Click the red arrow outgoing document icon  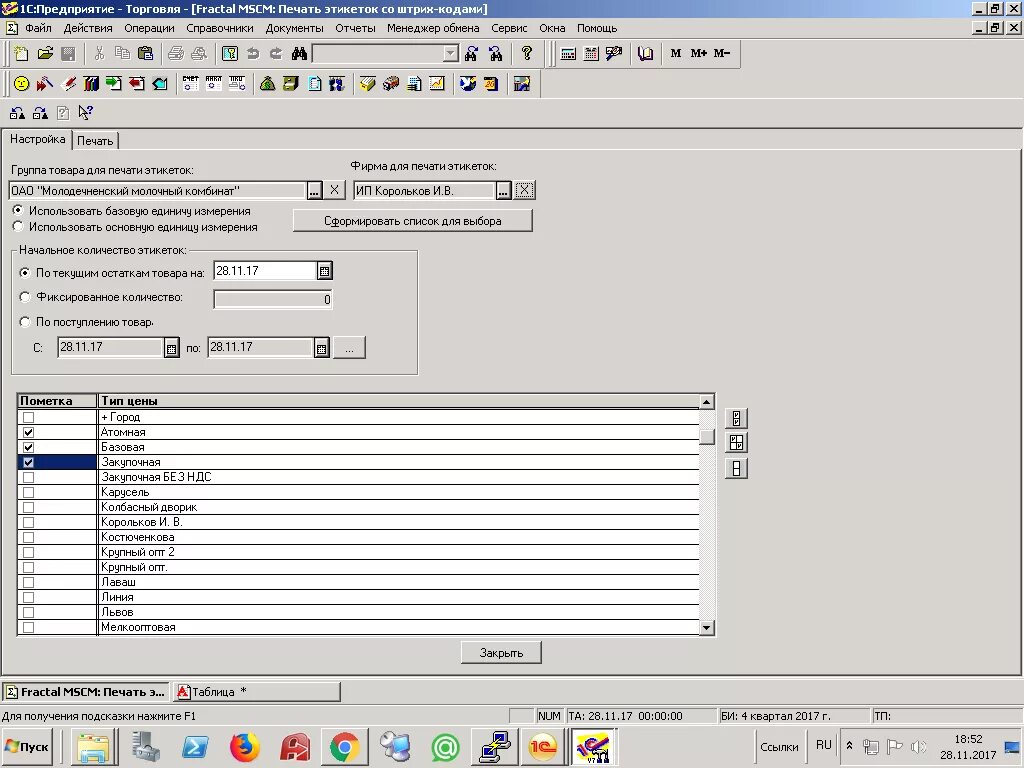136,84
